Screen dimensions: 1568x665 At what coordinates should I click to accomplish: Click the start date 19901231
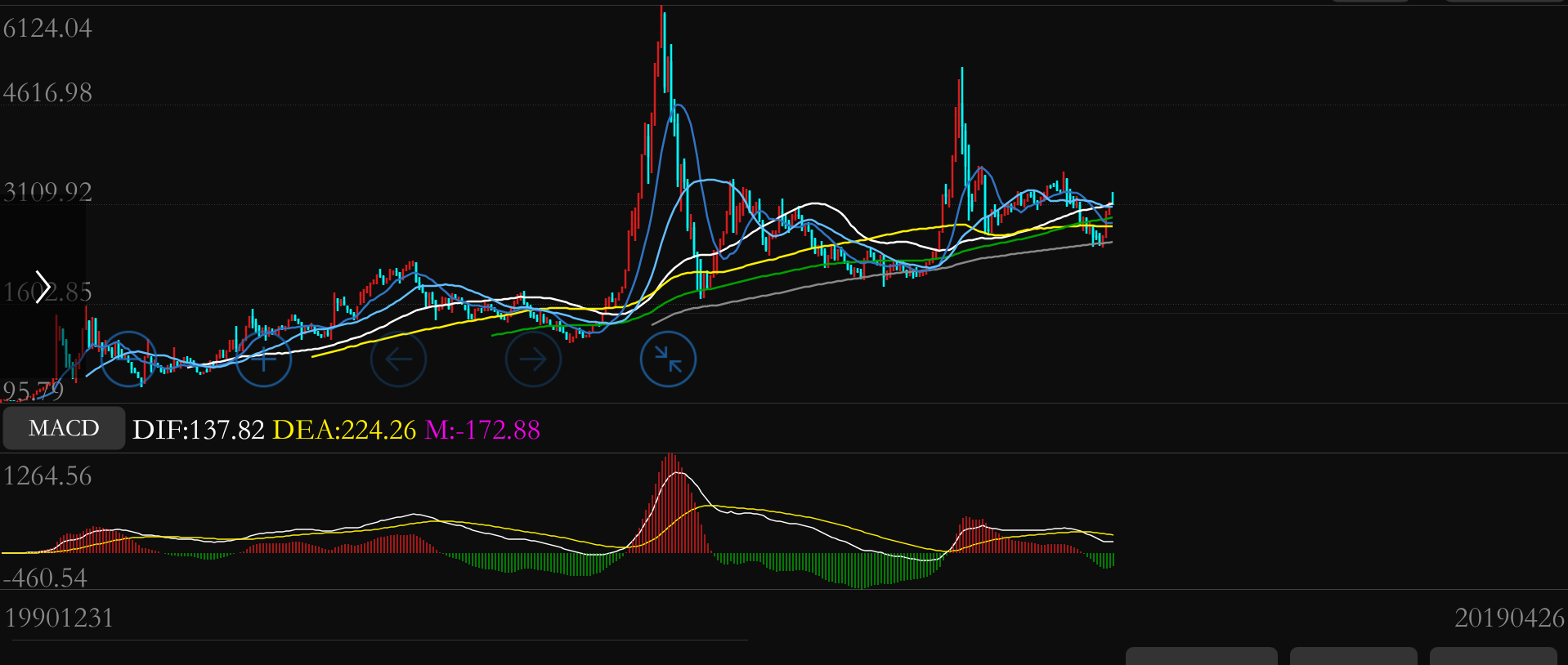pos(59,618)
